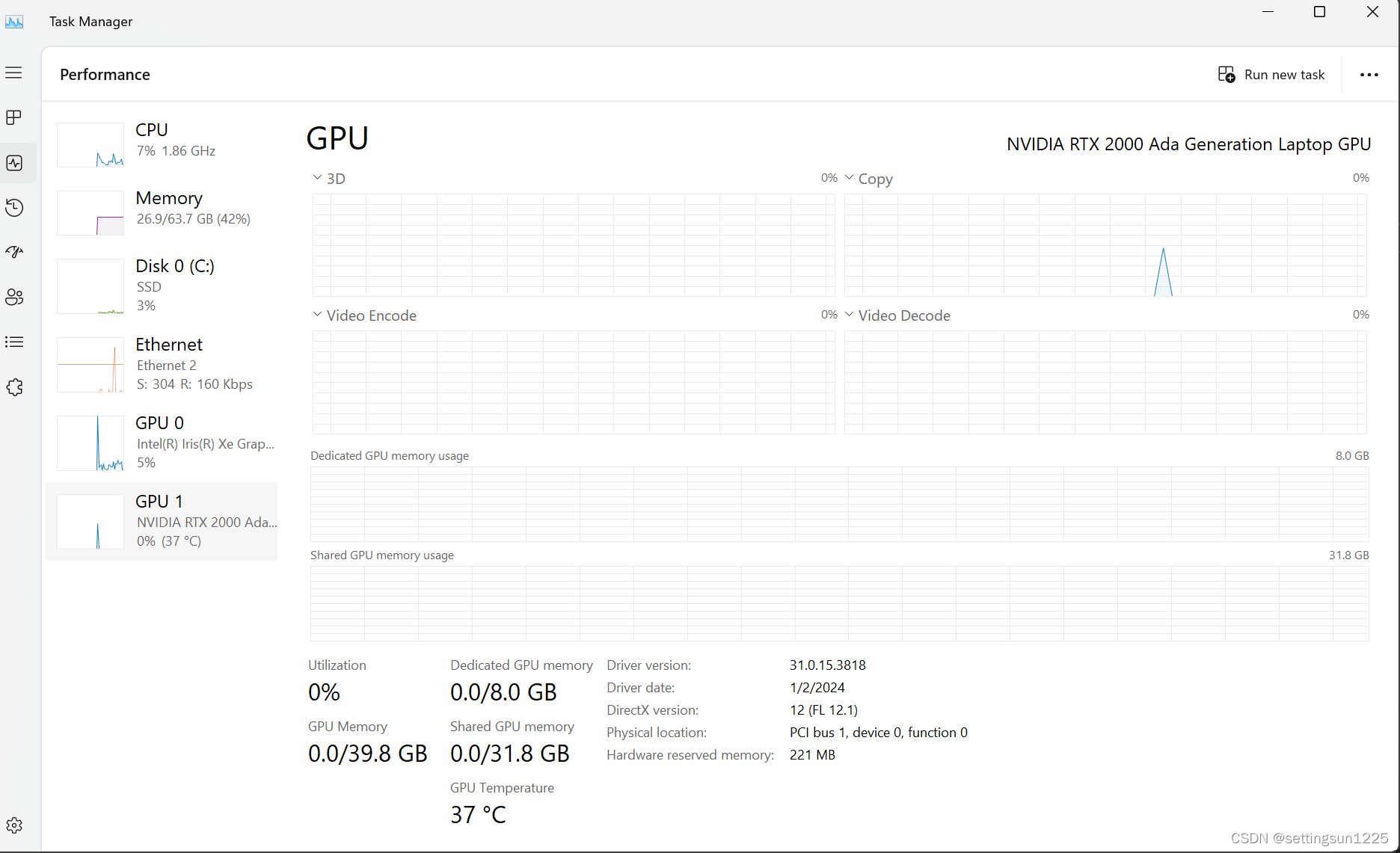Click the GPU Temperature value 37 °C

point(478,815)
